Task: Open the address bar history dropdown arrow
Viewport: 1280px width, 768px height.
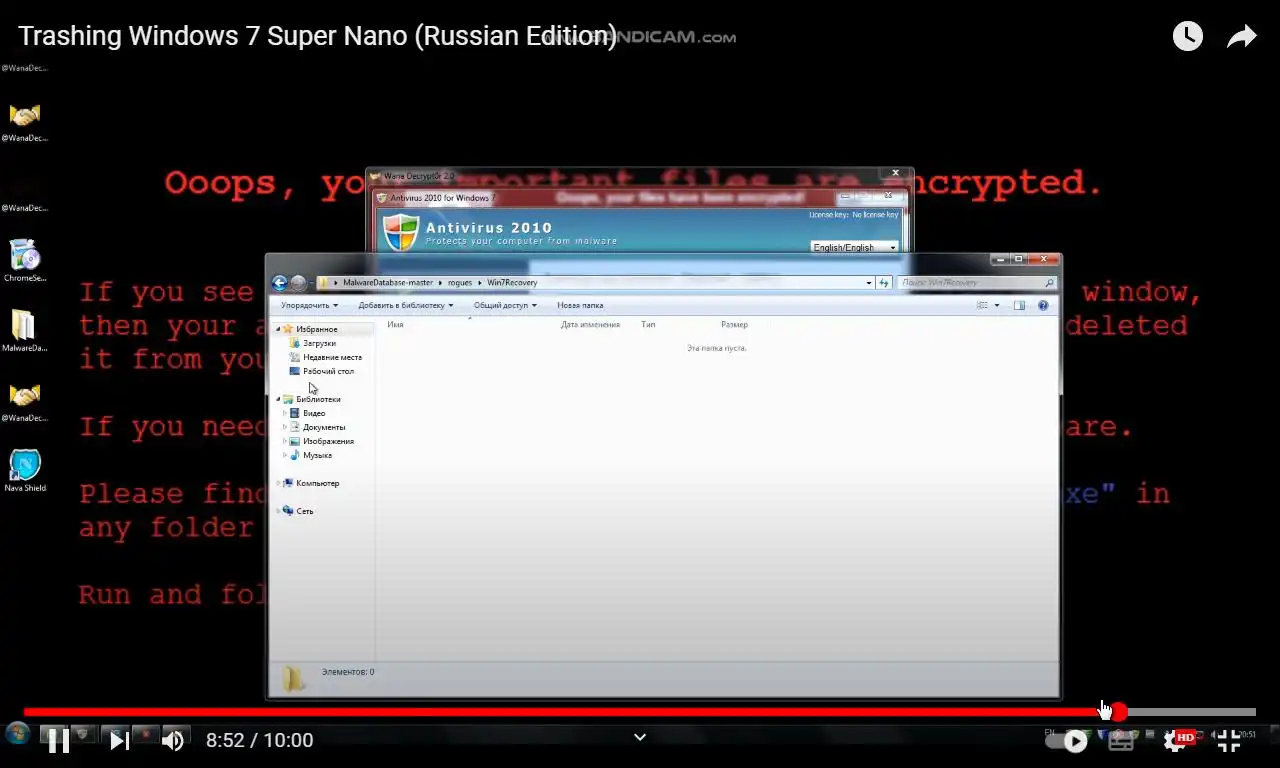Action: [869, 283]
